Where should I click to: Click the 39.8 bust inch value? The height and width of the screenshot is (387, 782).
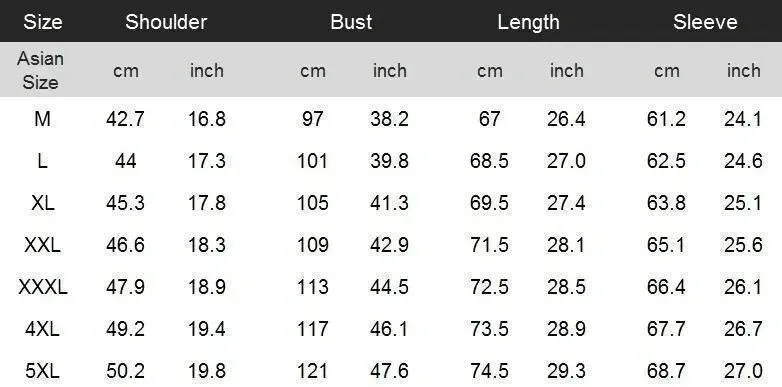390,161
